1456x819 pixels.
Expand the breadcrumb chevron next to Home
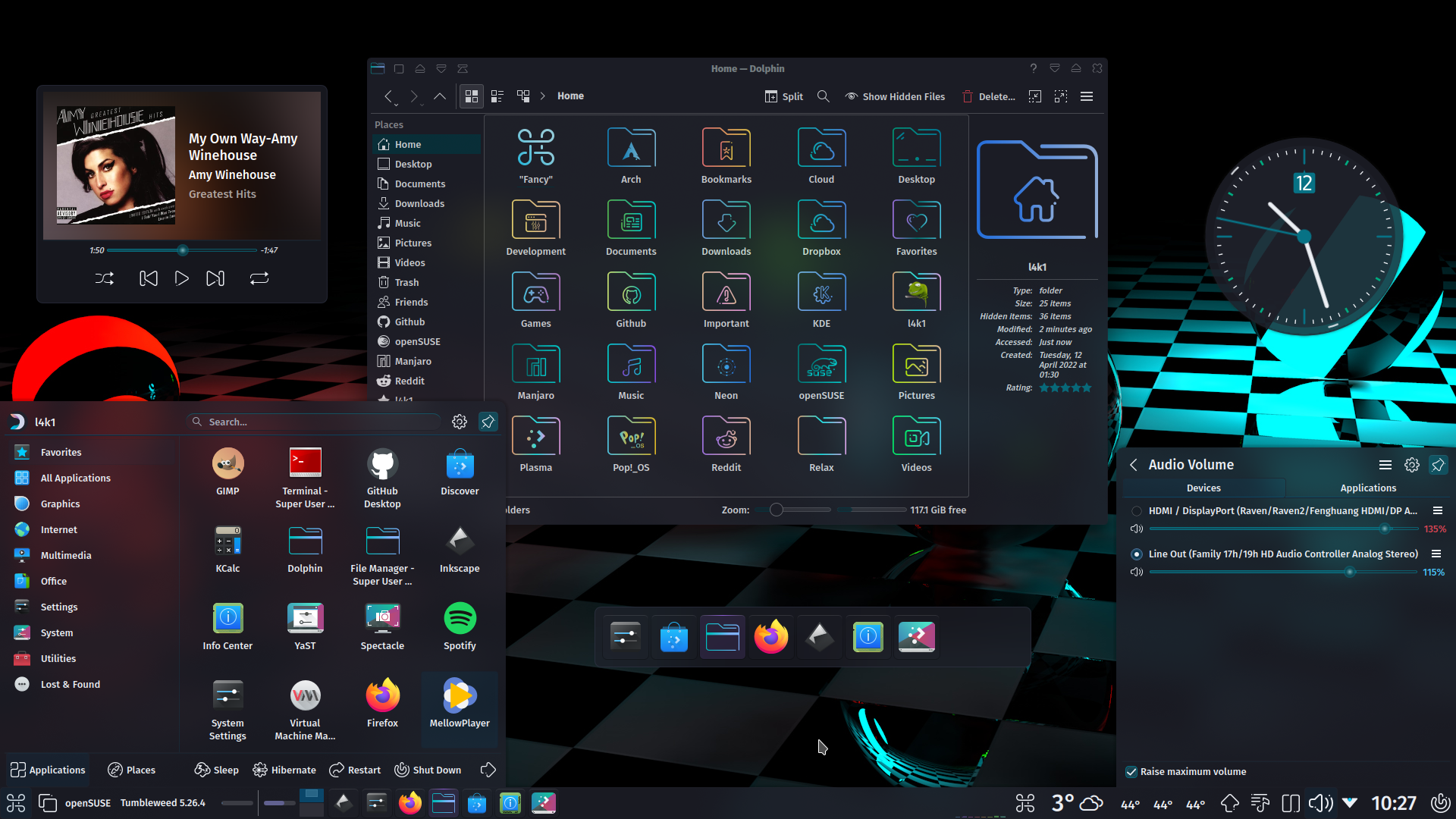543,96
